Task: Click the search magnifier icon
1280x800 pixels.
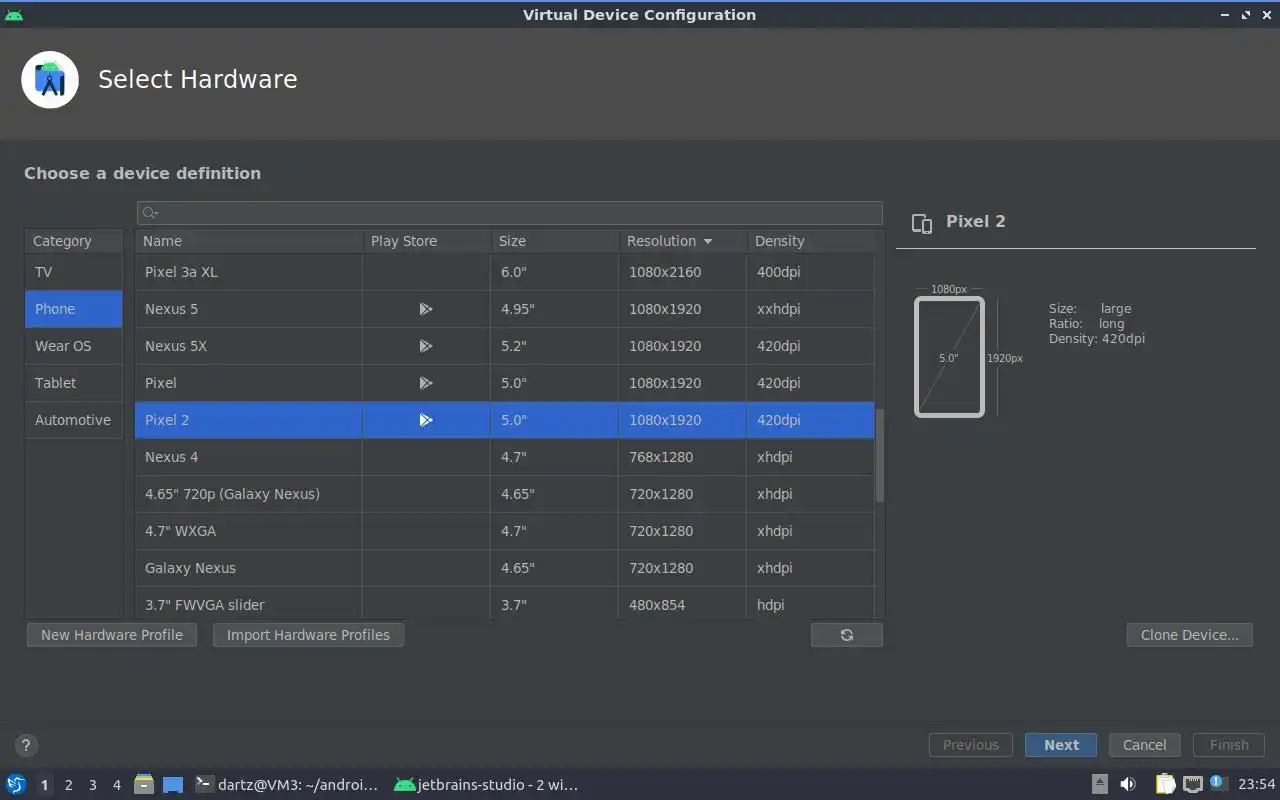Action: point(149,213)
